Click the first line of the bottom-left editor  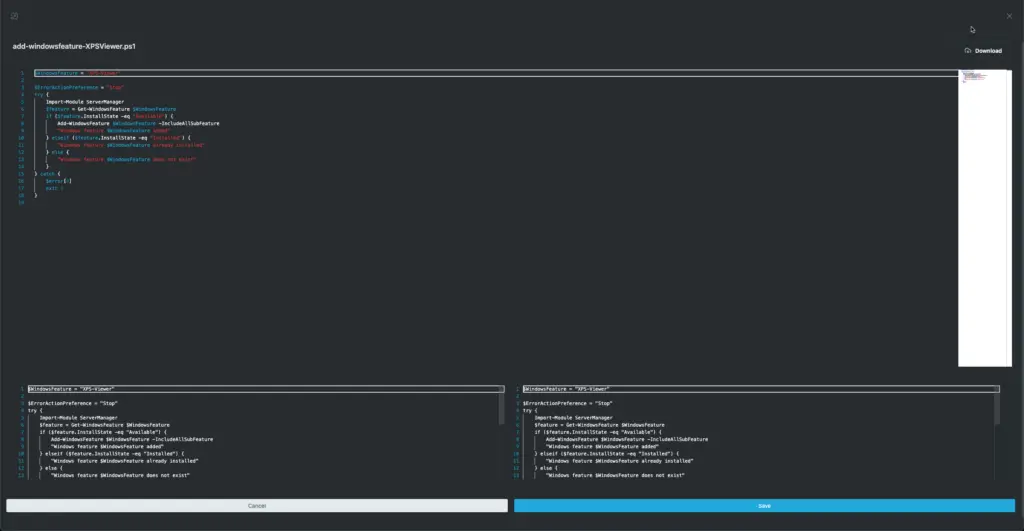[266, 389]
